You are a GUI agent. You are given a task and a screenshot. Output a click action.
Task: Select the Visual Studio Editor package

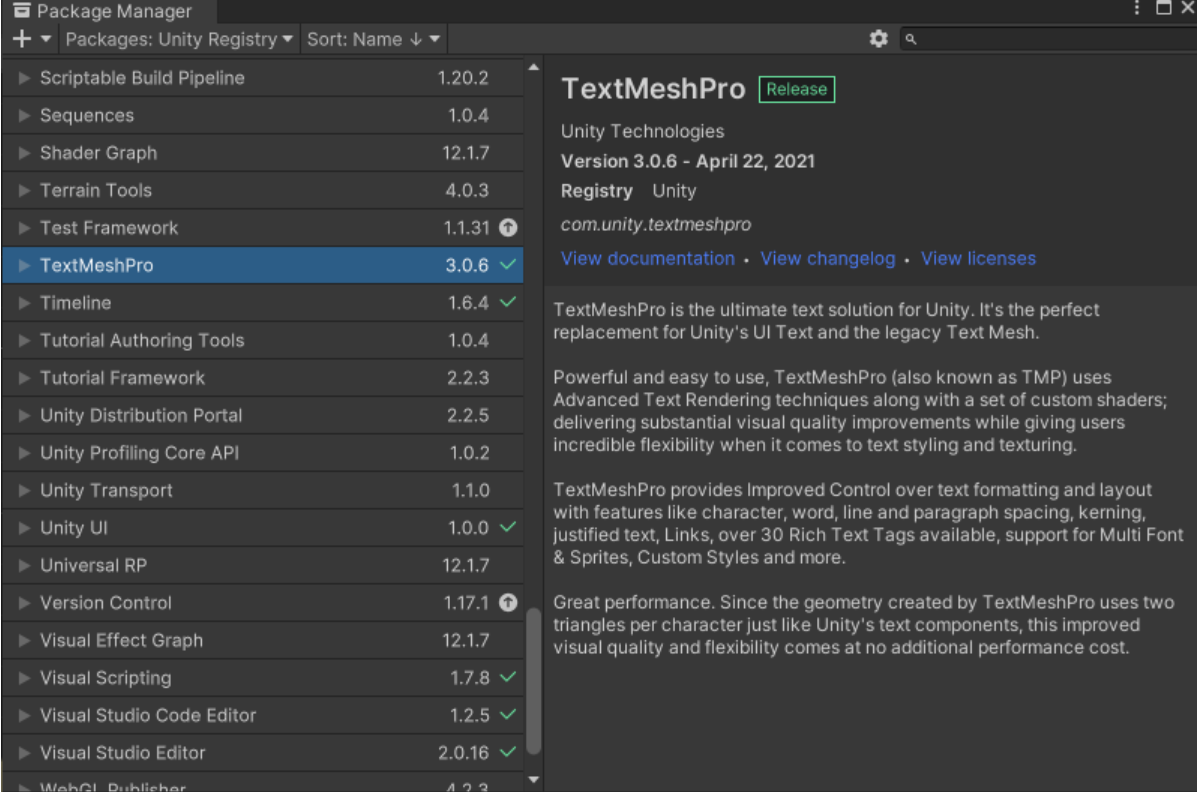263,752
